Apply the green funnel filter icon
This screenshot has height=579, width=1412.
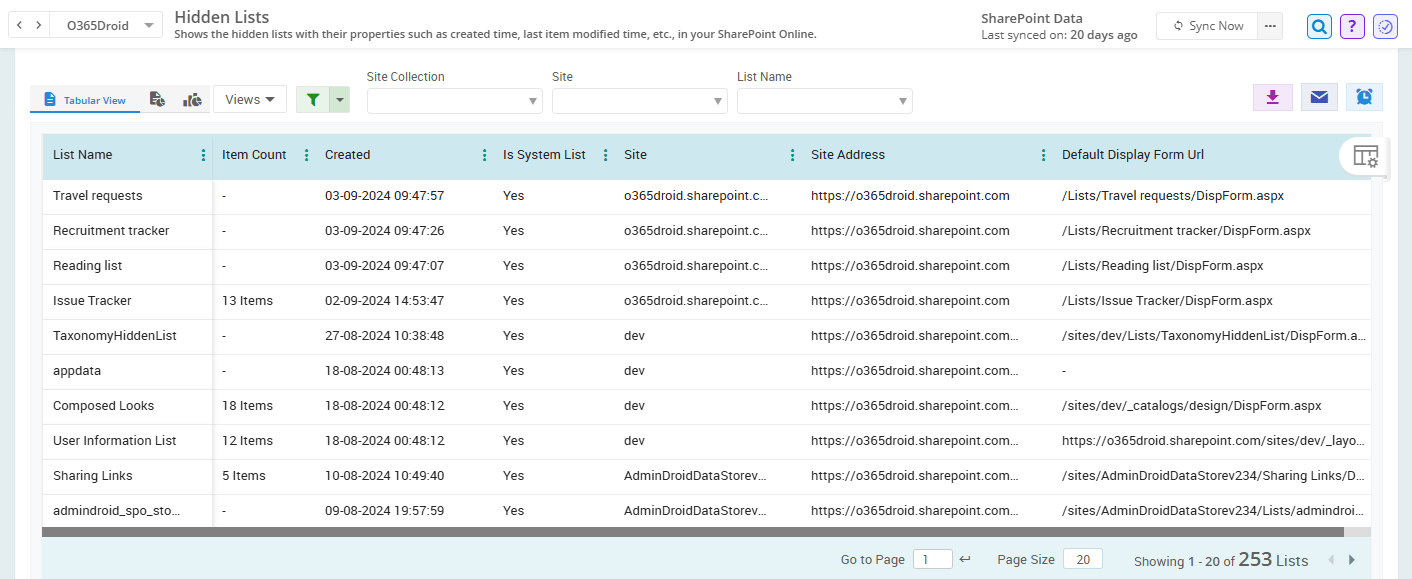point(311,99)
